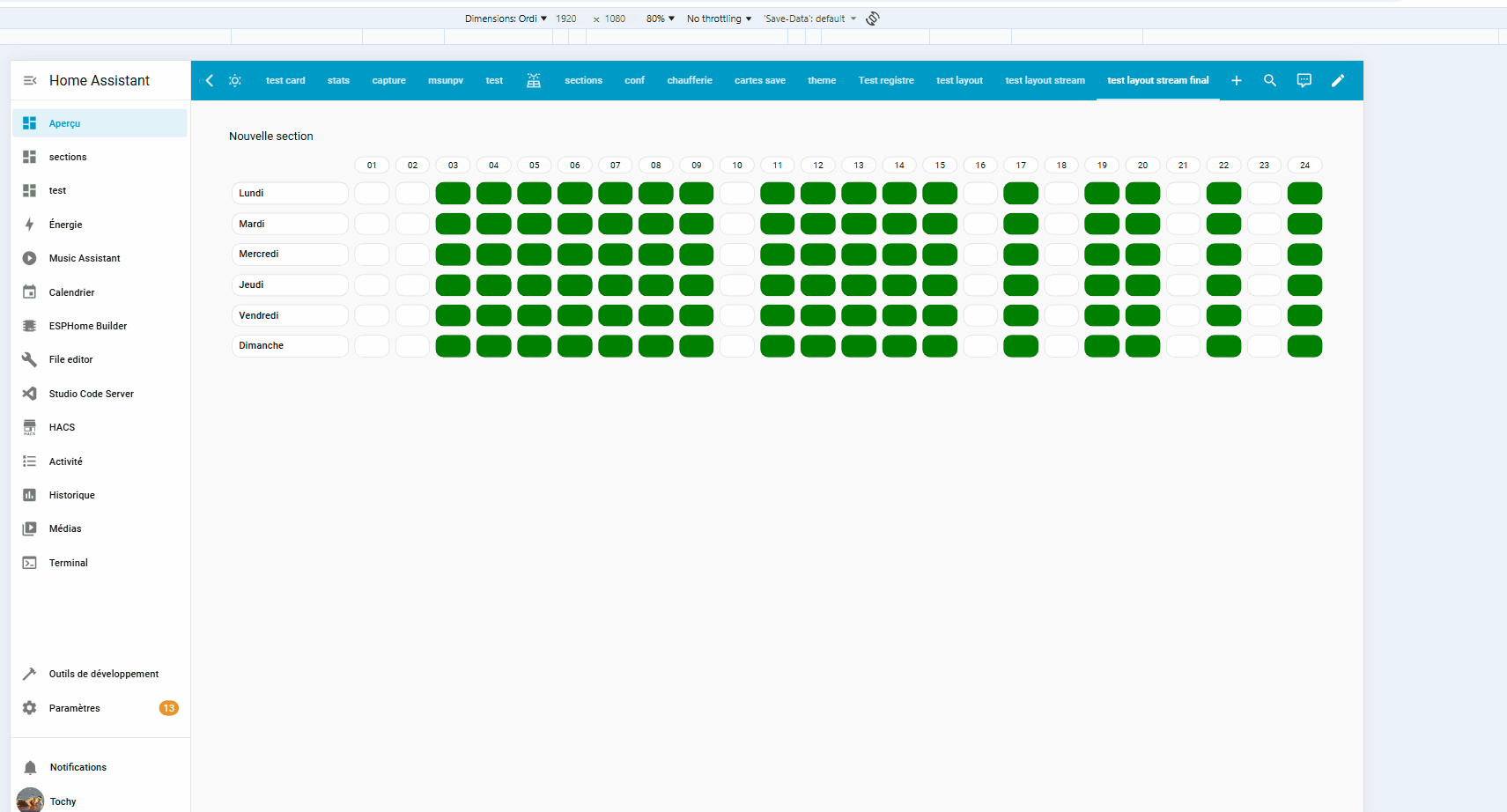Open the No throttling dropdown
This screenshot has height=812, width=1507.
click(720, 18)
